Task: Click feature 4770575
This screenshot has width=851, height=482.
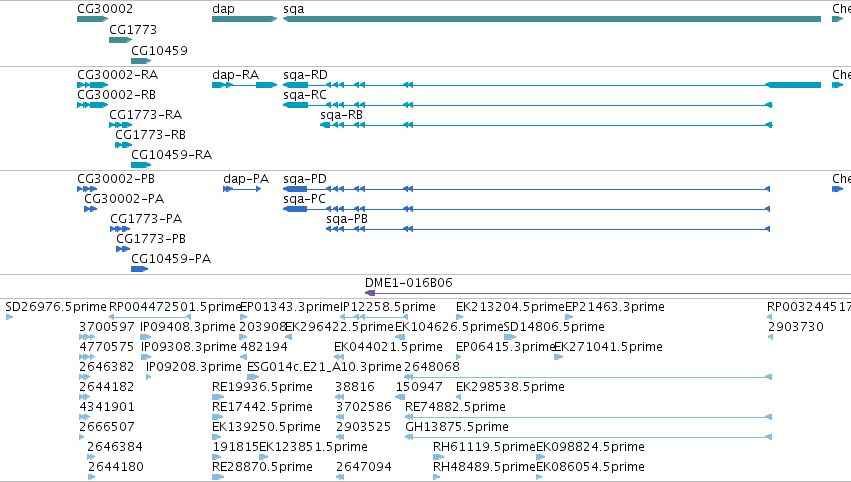Action: point(87,357)
